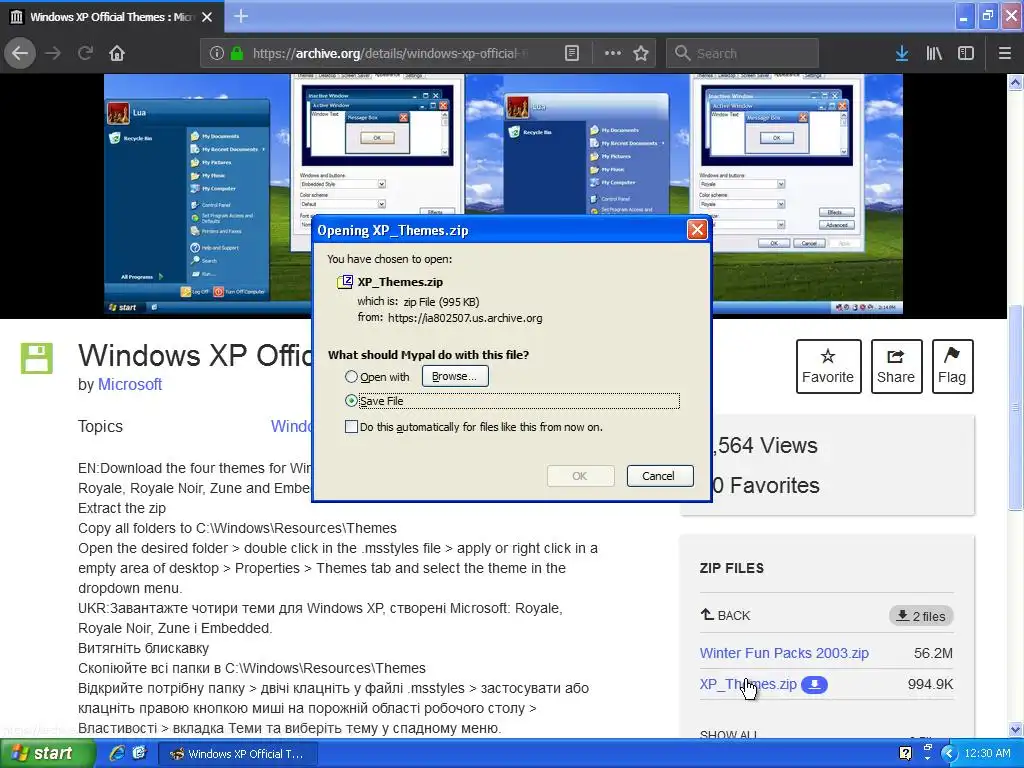This screenshot has width=1024, height=768.
Task: Click the Share button
Action: [x=896, y=366]
